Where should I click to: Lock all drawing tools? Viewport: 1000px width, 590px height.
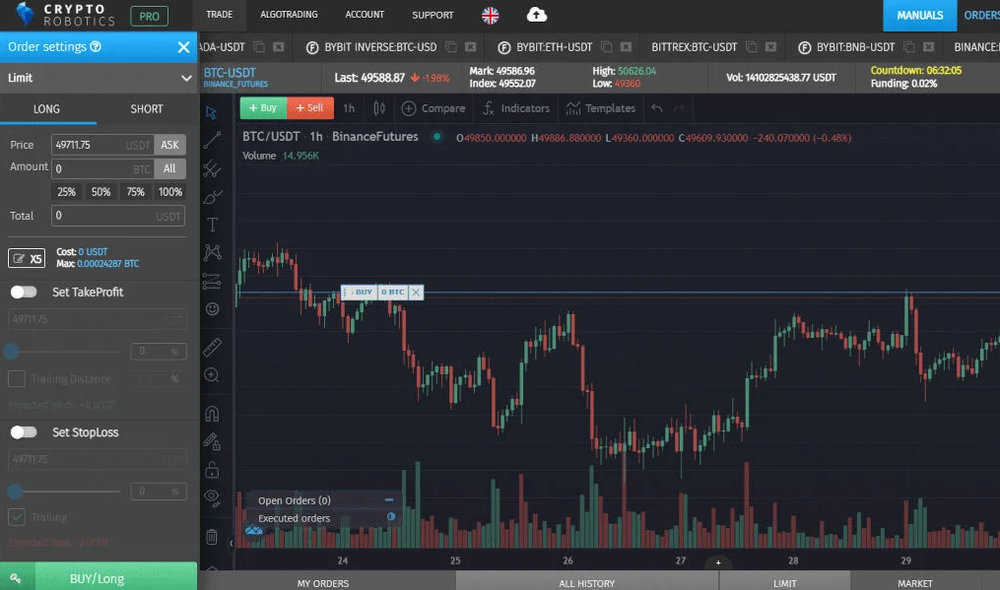point(212,469)
